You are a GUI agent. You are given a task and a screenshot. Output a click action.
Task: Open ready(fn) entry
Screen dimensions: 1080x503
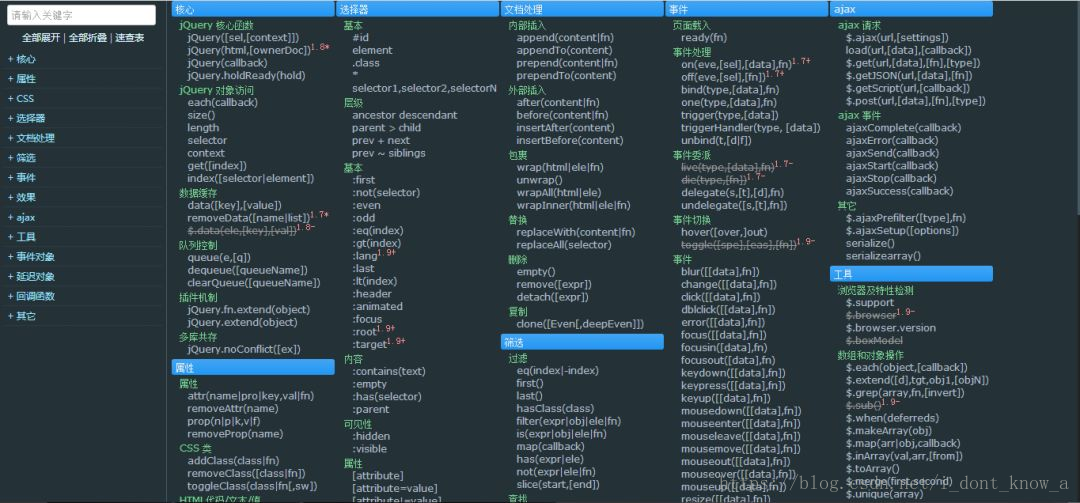(x=704, y=38)
